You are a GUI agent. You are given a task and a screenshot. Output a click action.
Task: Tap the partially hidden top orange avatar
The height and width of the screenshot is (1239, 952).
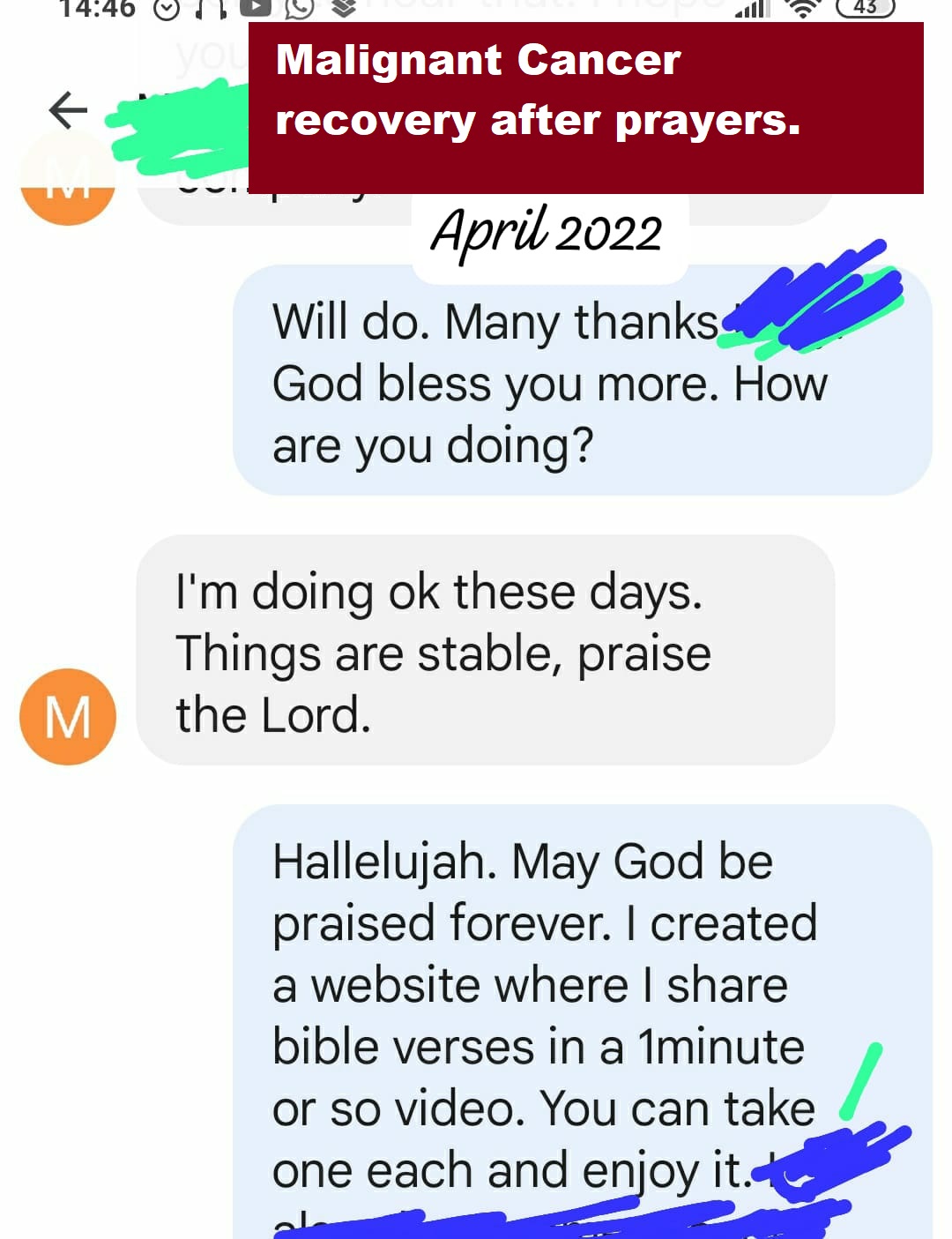tap(68, 181)
